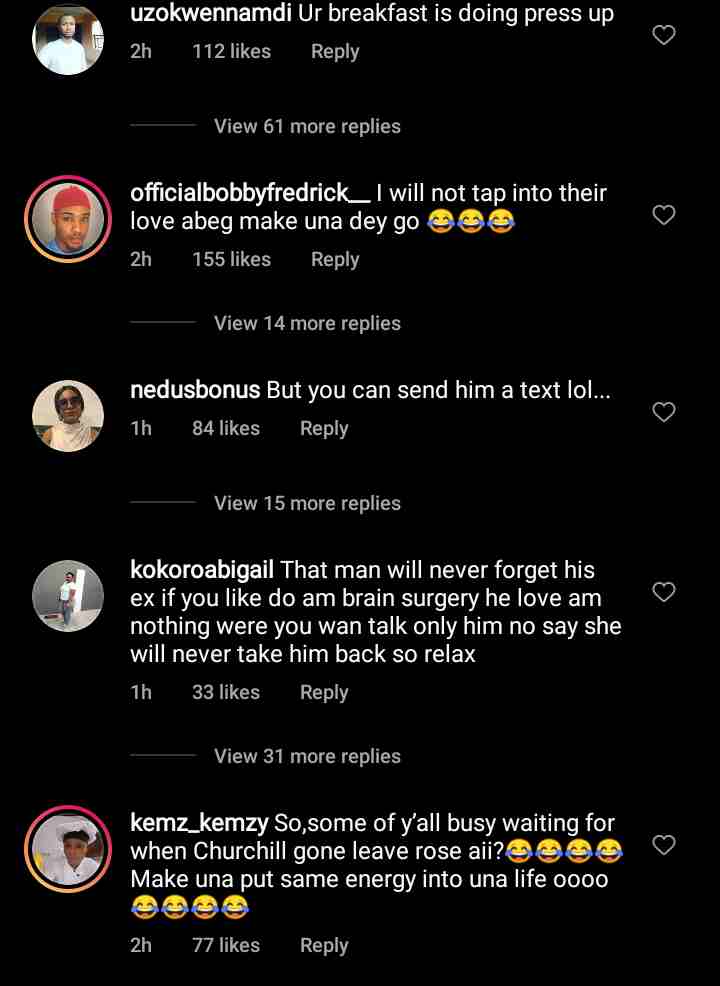The height and width of the screenshot is (986, 720).
Task: Open kokoroabigail's profile picture
Action: coord(68,596)
